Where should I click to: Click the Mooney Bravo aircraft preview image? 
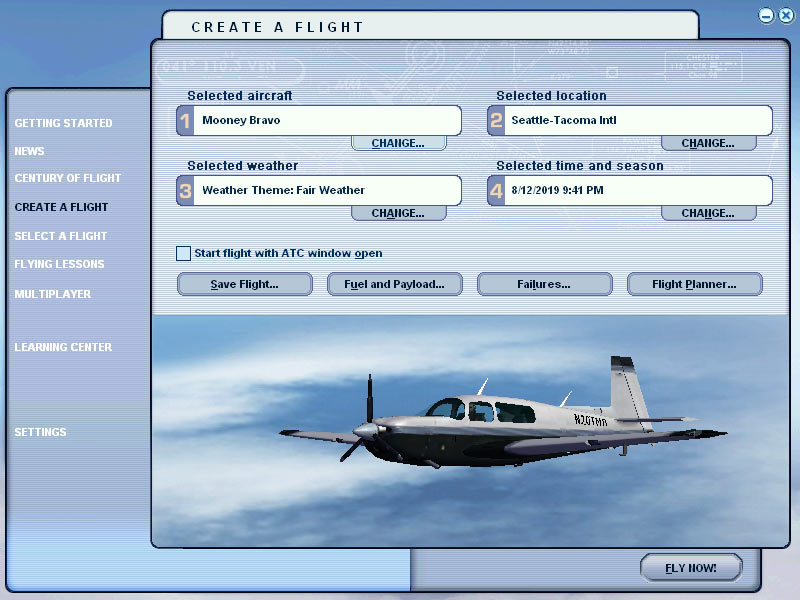(470, 431)
